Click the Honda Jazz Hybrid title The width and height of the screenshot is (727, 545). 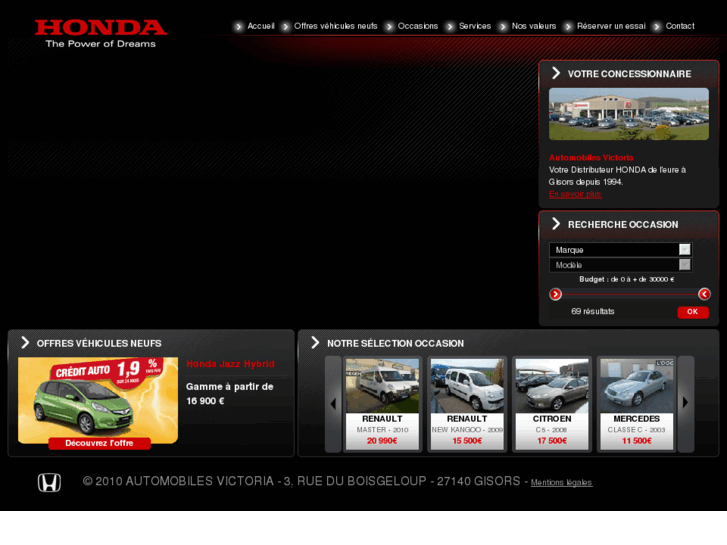[230, 364]
